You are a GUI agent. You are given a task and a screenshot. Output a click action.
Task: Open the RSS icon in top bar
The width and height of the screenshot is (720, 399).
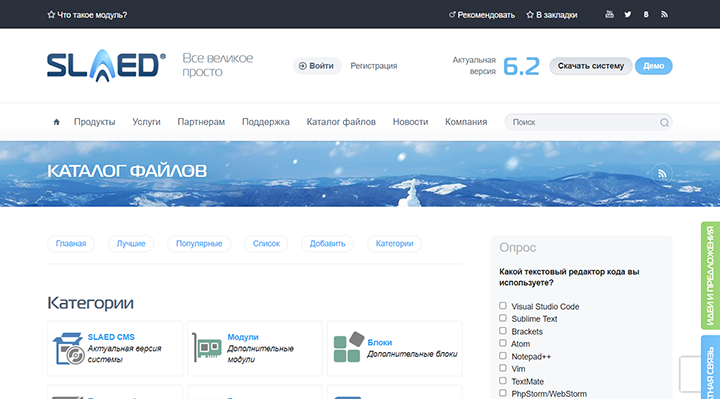click(x=664, y=14)
